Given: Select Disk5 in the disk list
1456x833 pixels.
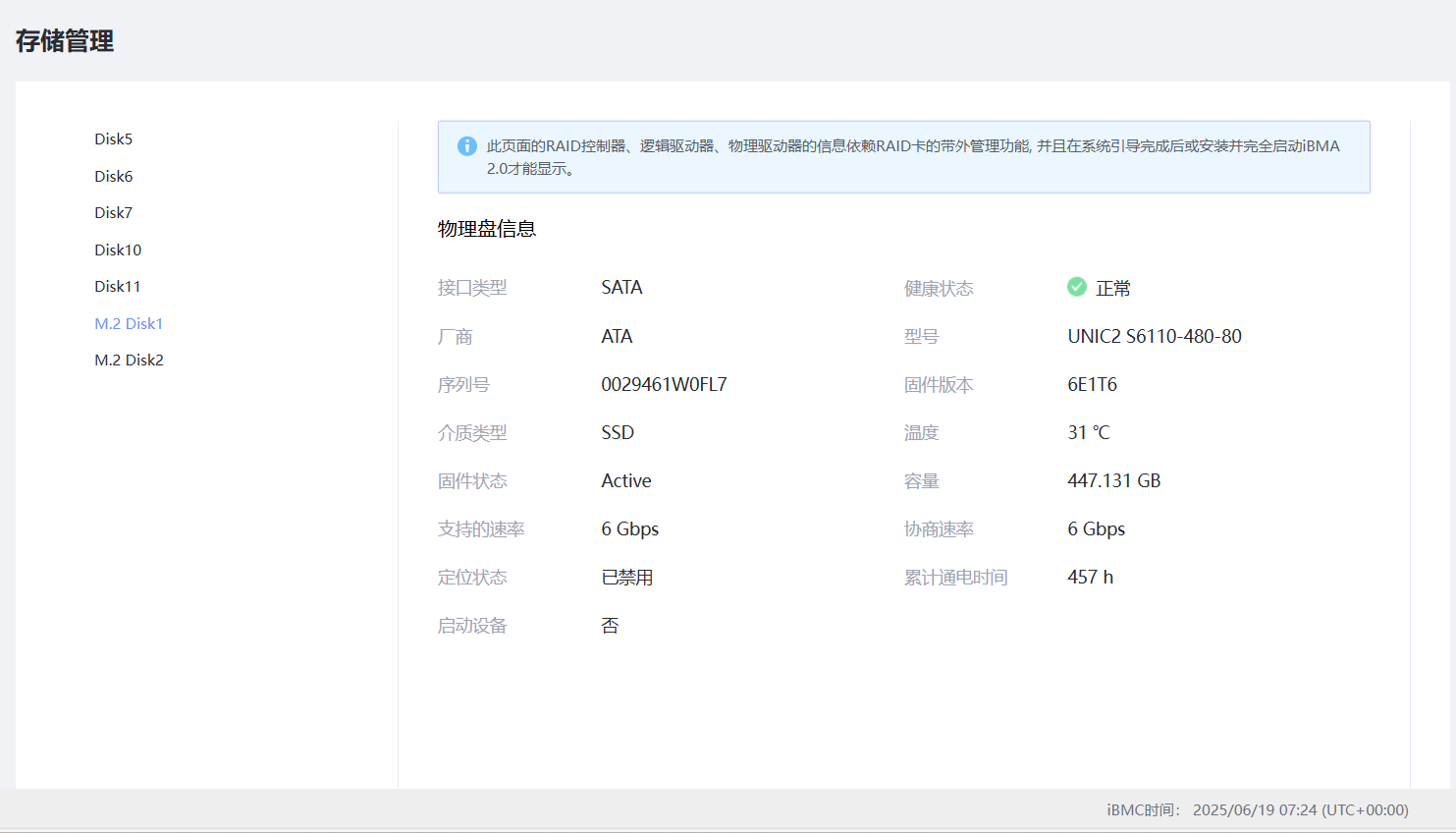Looking at the screenshot, I should 113,139.
